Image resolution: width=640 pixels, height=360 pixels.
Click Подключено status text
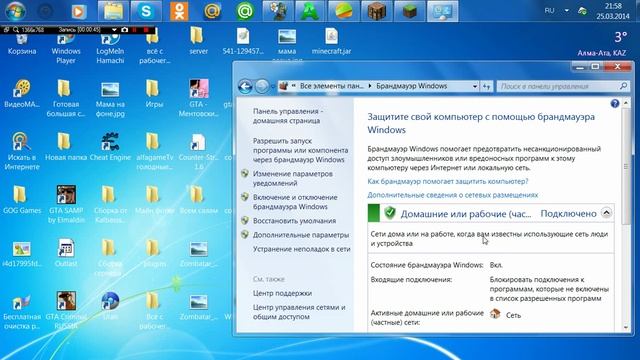(x=568, y=213)
